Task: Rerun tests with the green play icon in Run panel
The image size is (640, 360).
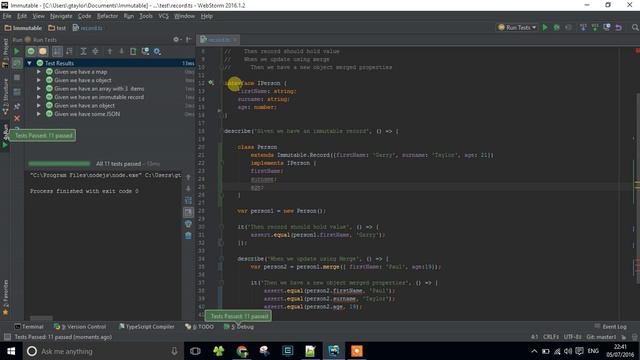Action: click(x=17, y=51)
